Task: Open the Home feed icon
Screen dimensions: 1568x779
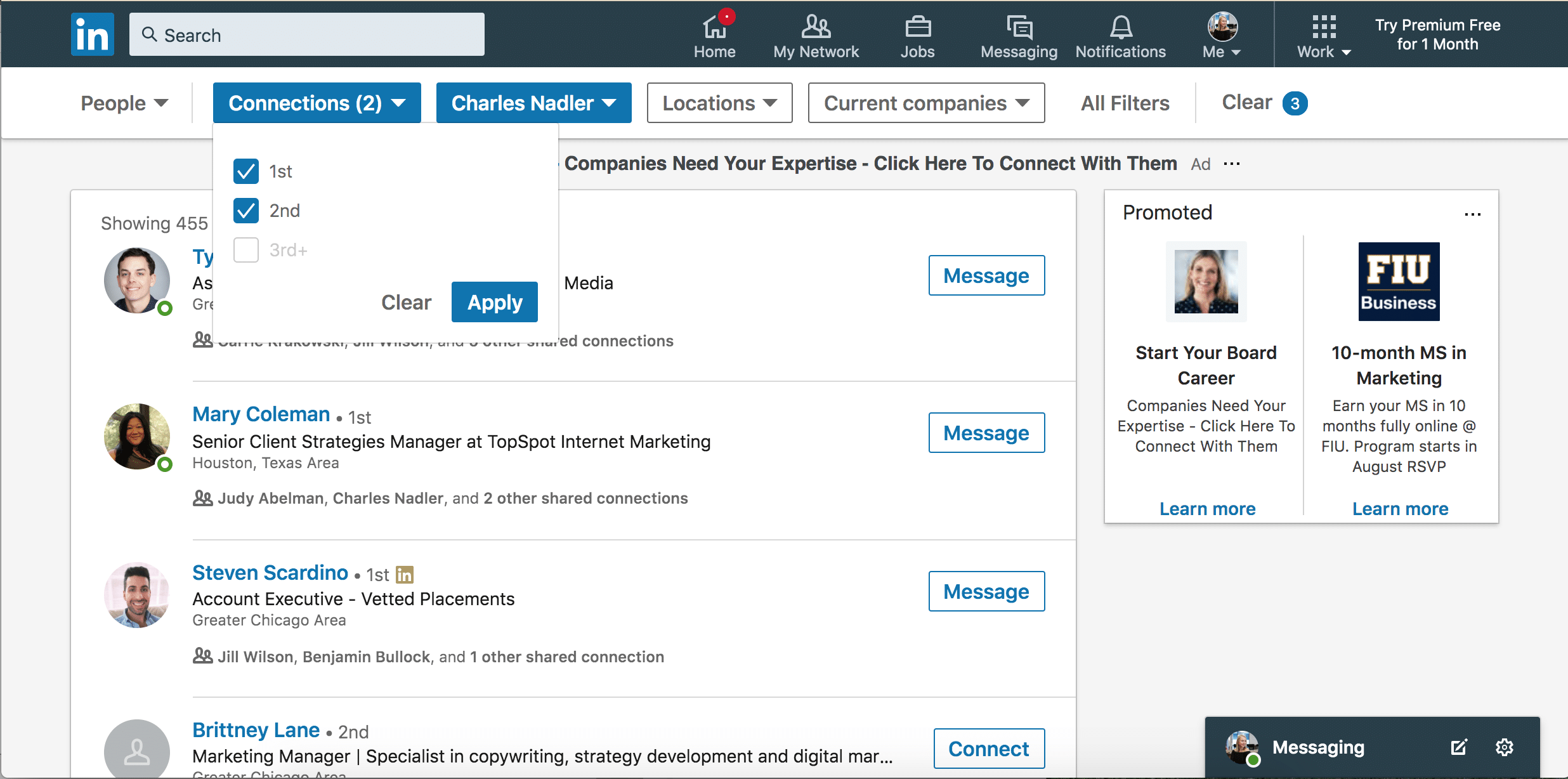Action: pyautogui.click(x=714, y=27)
